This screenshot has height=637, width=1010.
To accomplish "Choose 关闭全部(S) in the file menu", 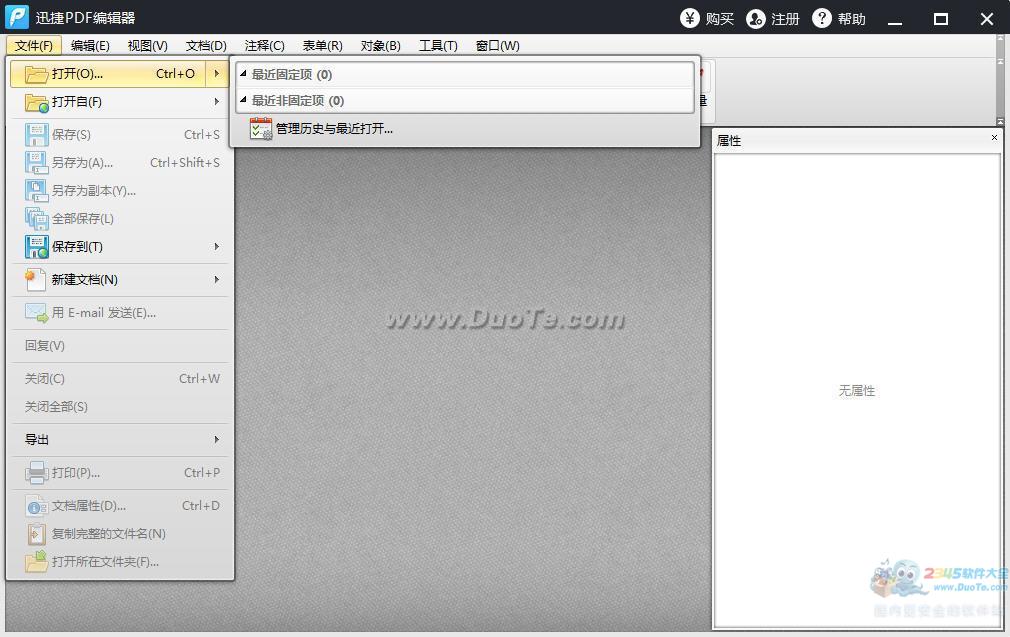I will pos(120,407).
